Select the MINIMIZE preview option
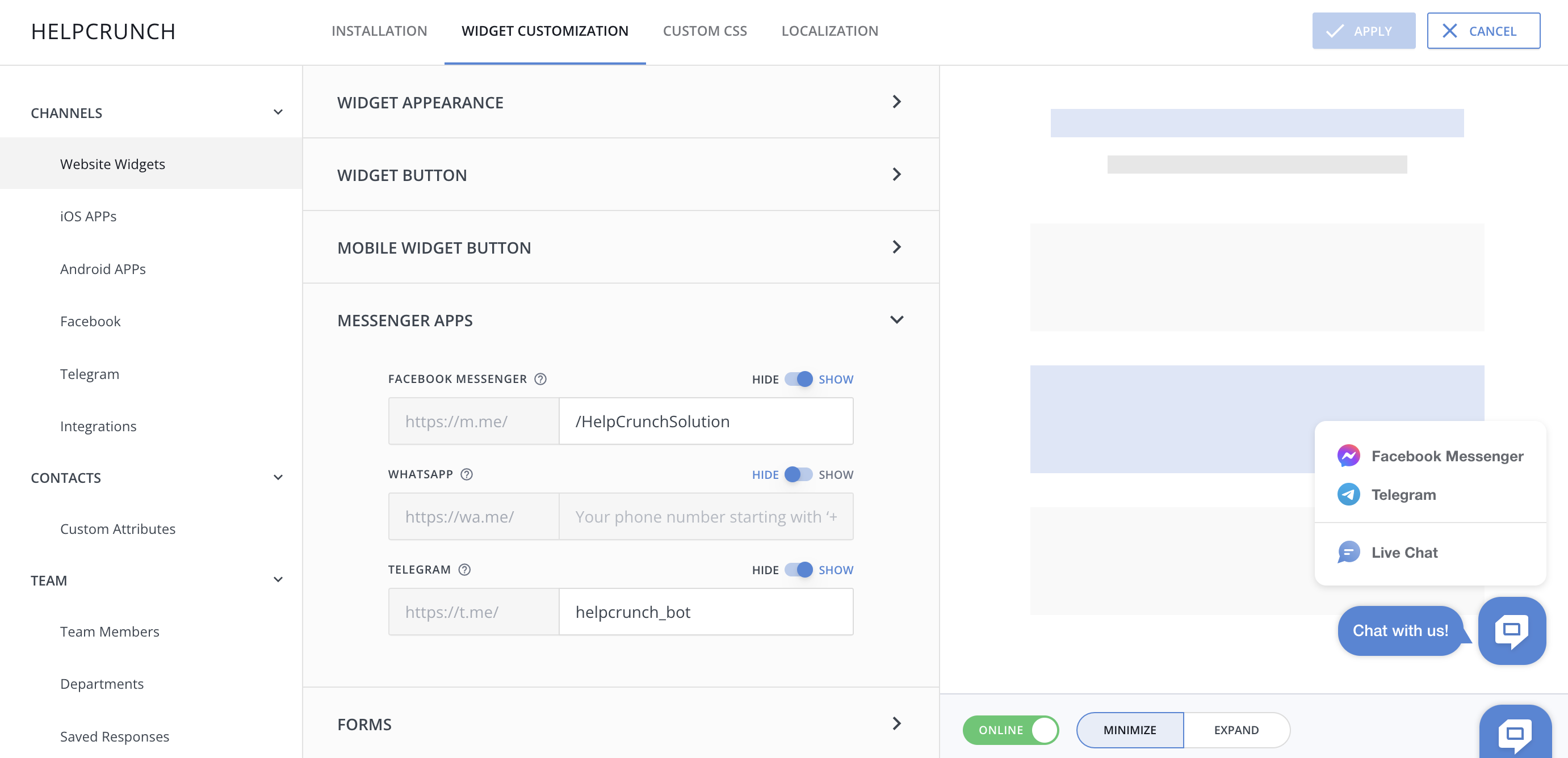The image size is (1568, 758). coord(1130,730)
